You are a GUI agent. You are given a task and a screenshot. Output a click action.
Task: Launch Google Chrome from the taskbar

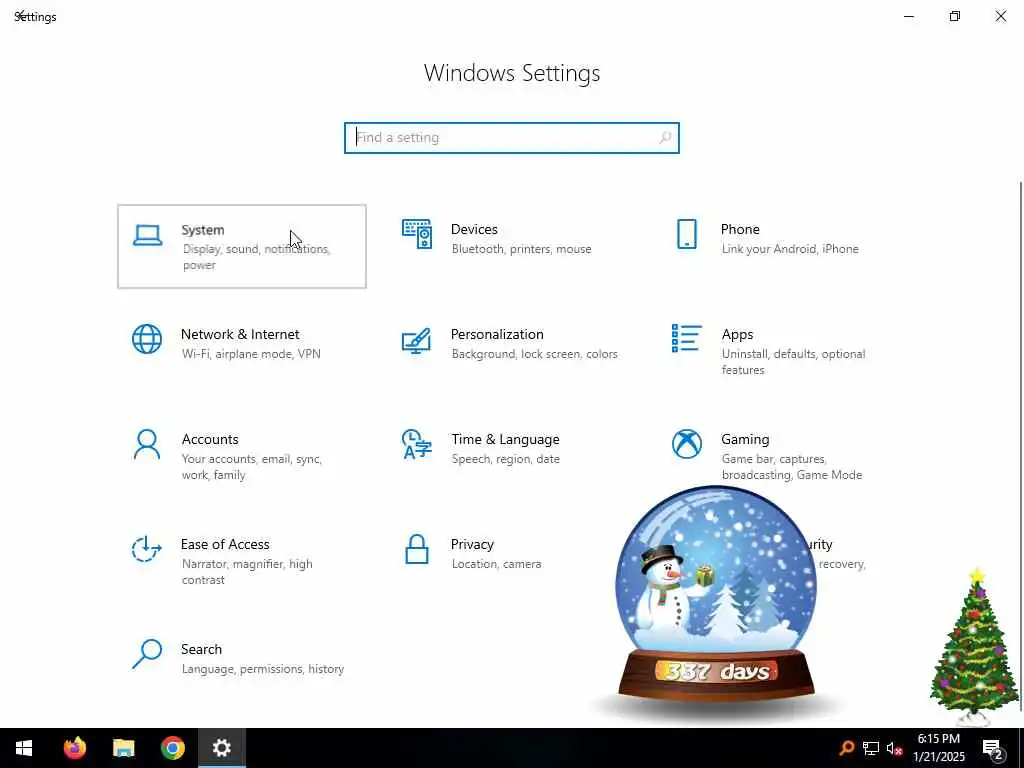point(172,748)
